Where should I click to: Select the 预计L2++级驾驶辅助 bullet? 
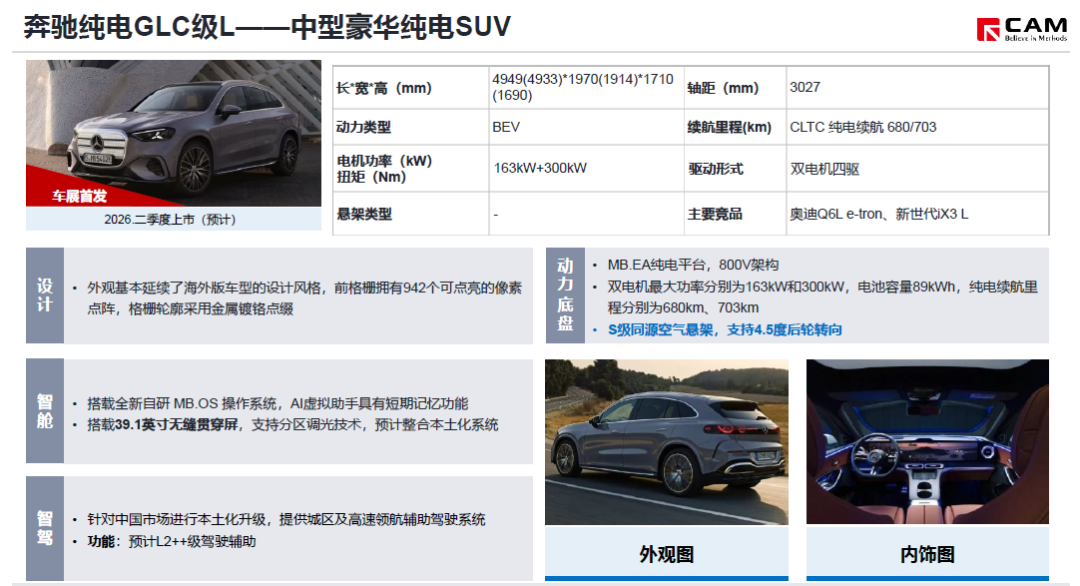pyautogui.click(x=172, y=542)
